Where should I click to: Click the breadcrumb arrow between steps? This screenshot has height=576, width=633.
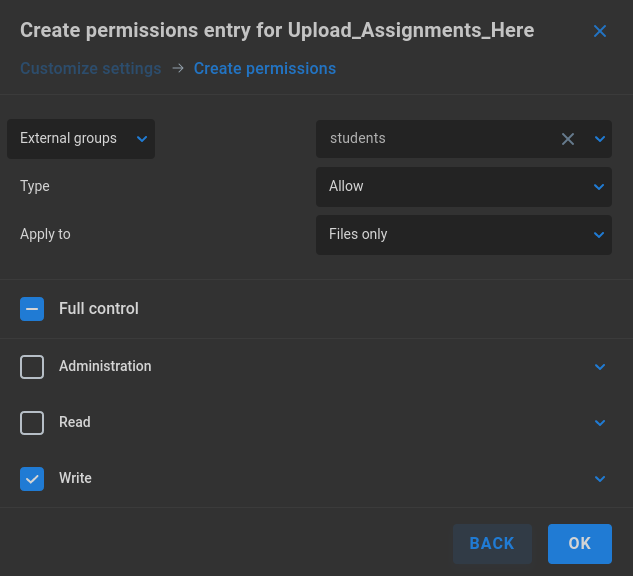178,69
